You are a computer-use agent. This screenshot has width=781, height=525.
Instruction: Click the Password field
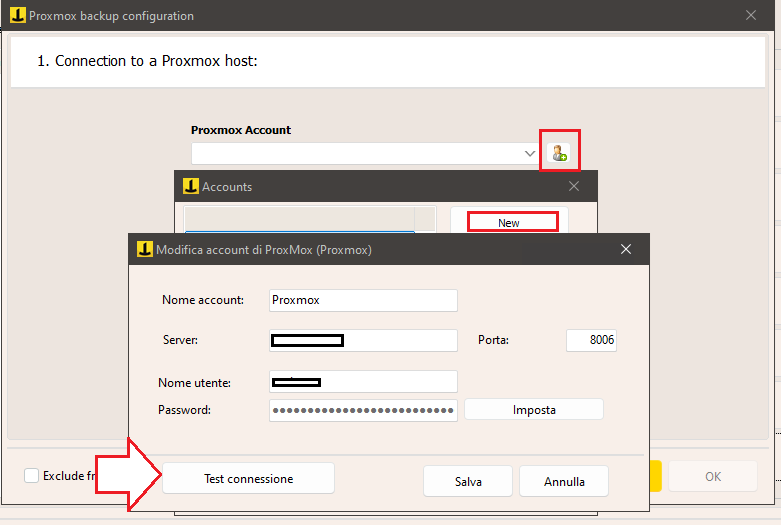click(363, 410)
